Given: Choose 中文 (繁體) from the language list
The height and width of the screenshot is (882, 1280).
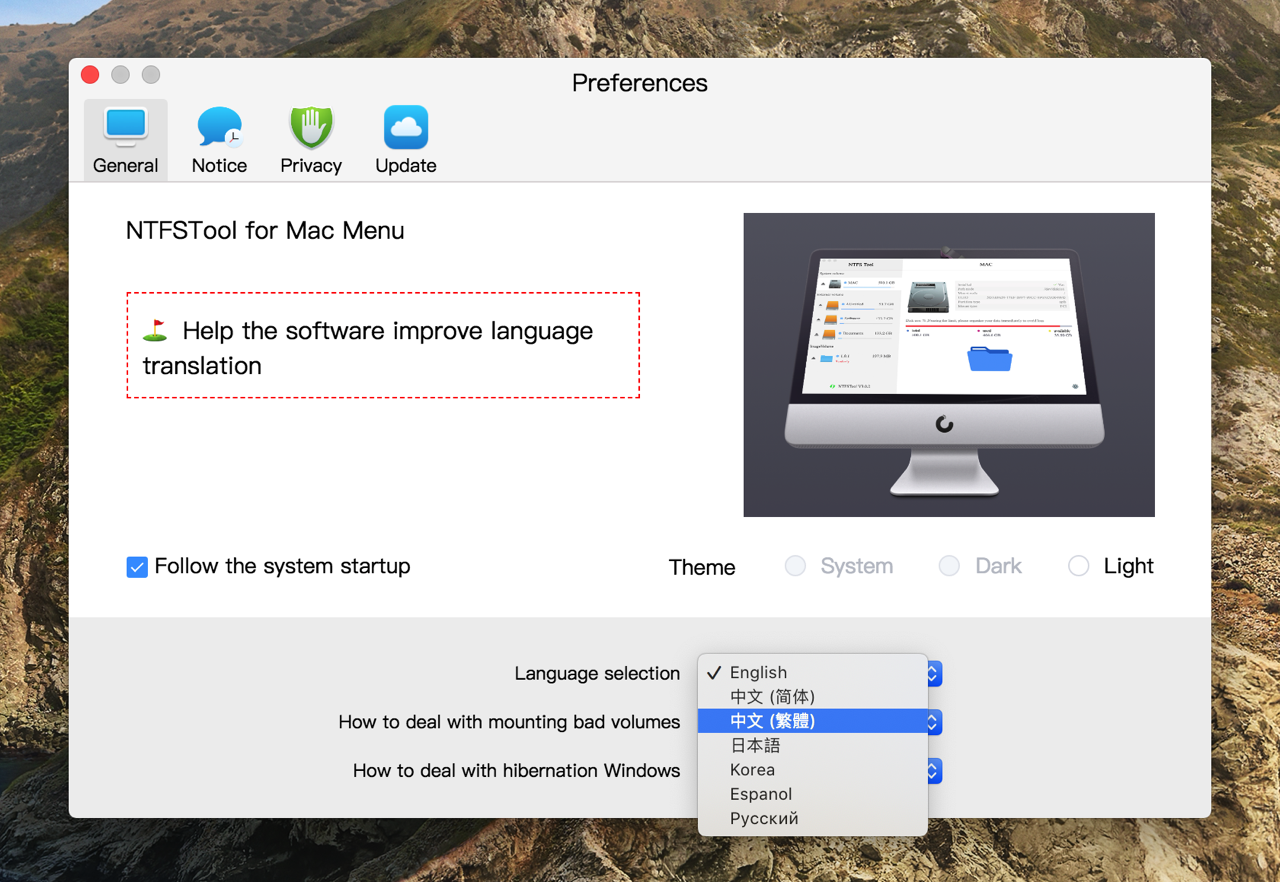Looking at the screenshot, I should 813,721.
